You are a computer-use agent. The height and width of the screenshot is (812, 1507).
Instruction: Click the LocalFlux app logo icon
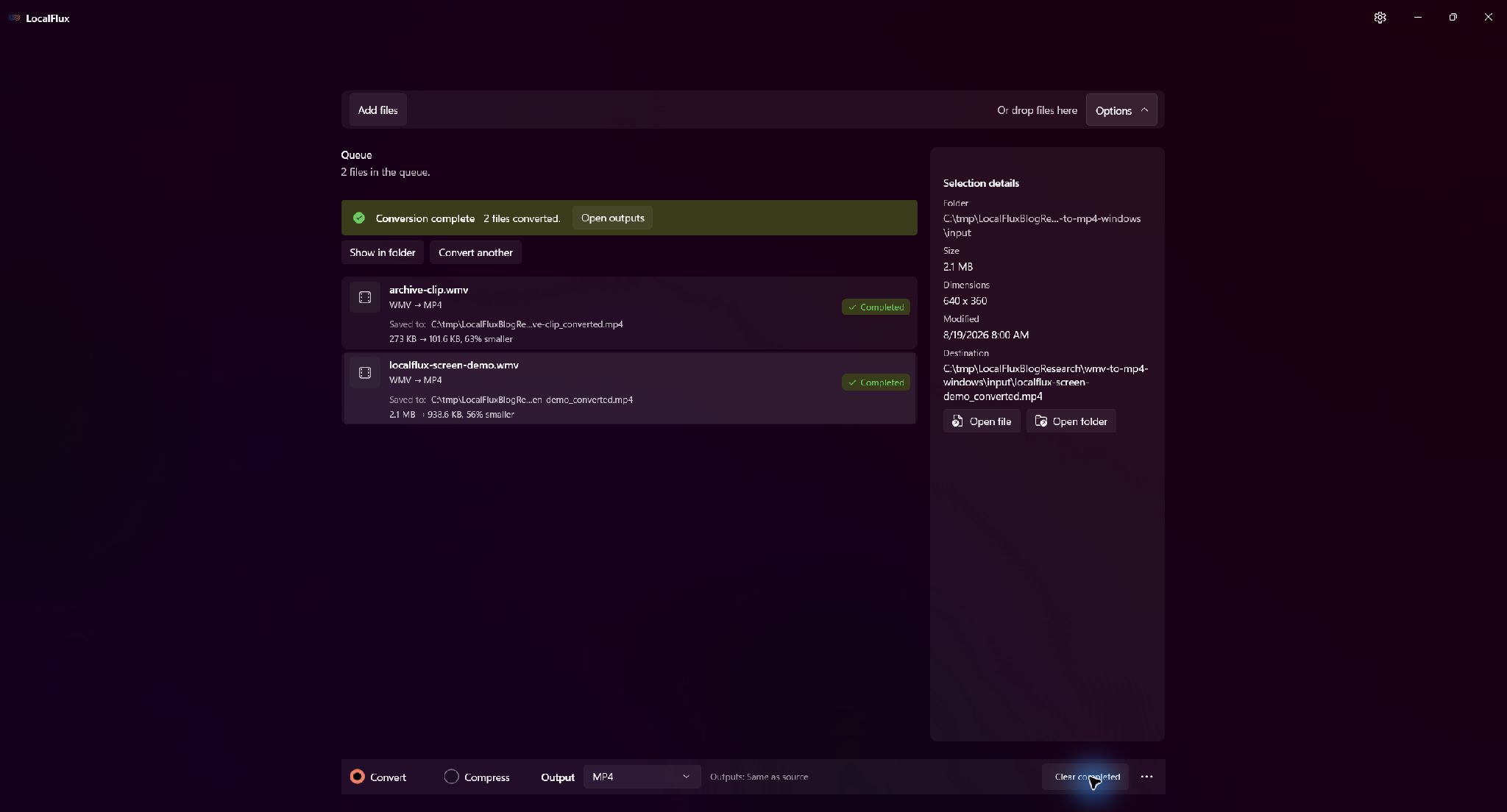[x=14, y=18]
